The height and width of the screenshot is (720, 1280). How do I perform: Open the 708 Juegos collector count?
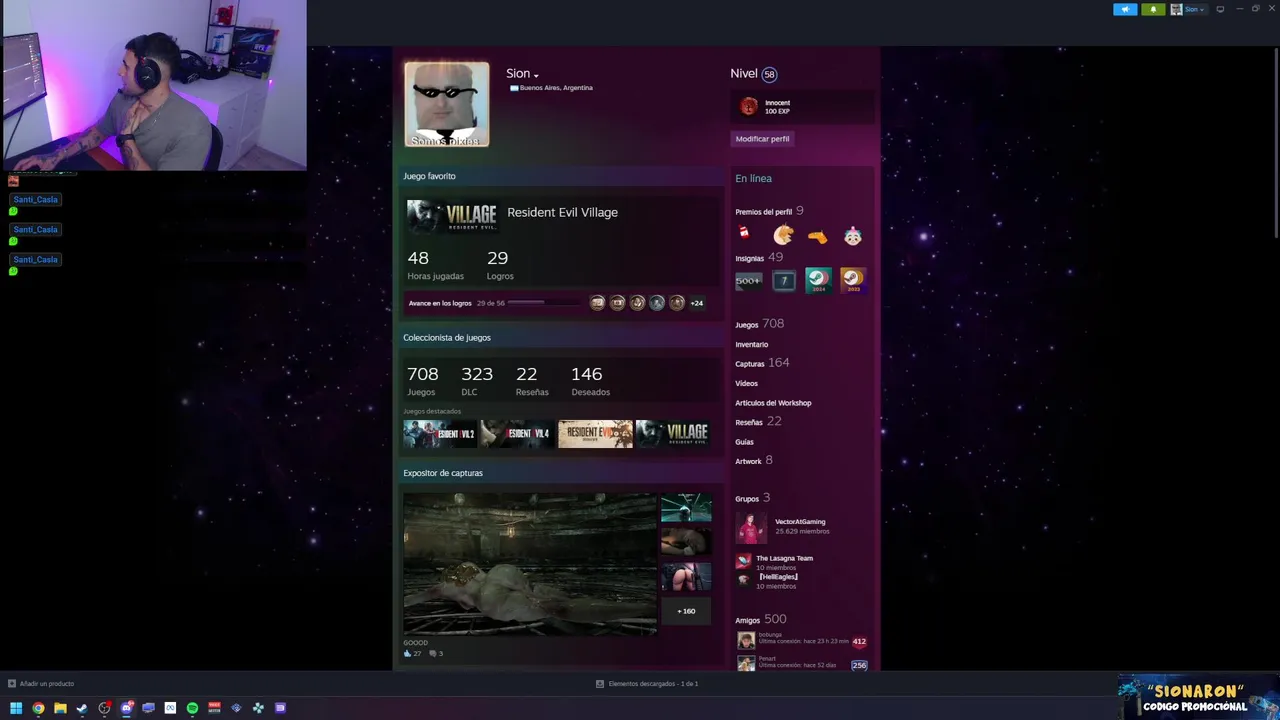click(422, 380)
